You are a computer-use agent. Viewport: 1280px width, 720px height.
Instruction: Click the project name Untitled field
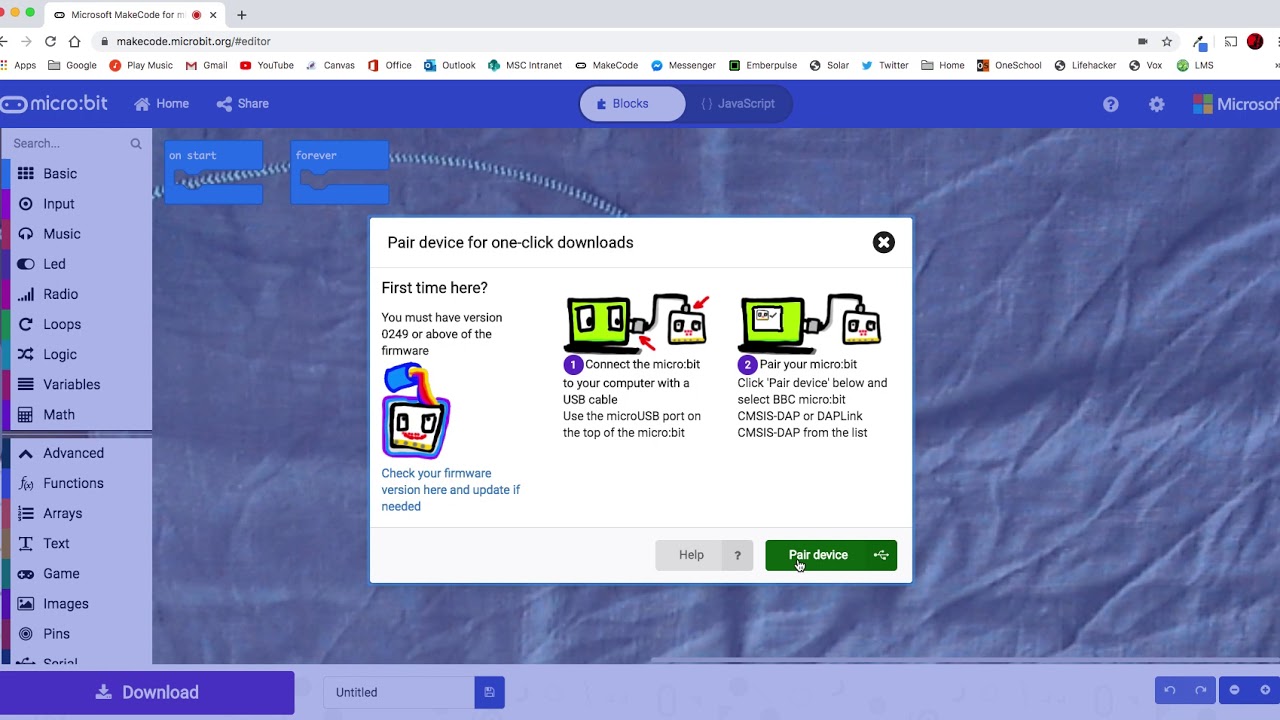[x=399, y=692]
